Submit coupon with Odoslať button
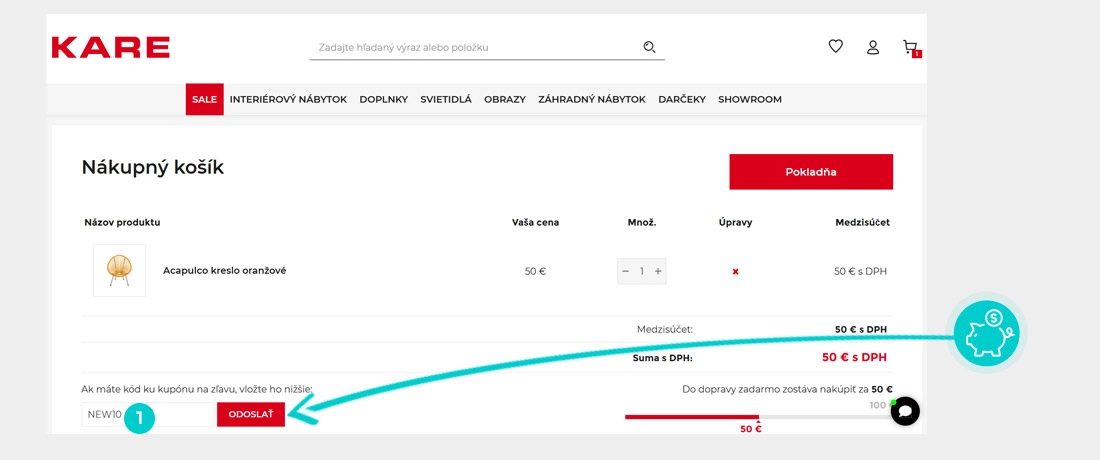 pos(251,414)
